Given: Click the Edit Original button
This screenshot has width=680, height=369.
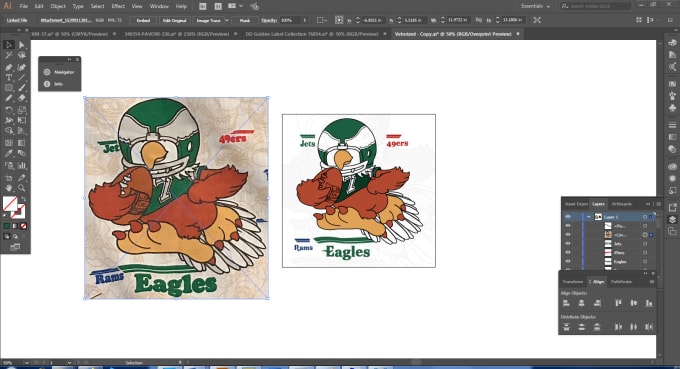Looking at the screenshot, I should [x=174, y=20].
